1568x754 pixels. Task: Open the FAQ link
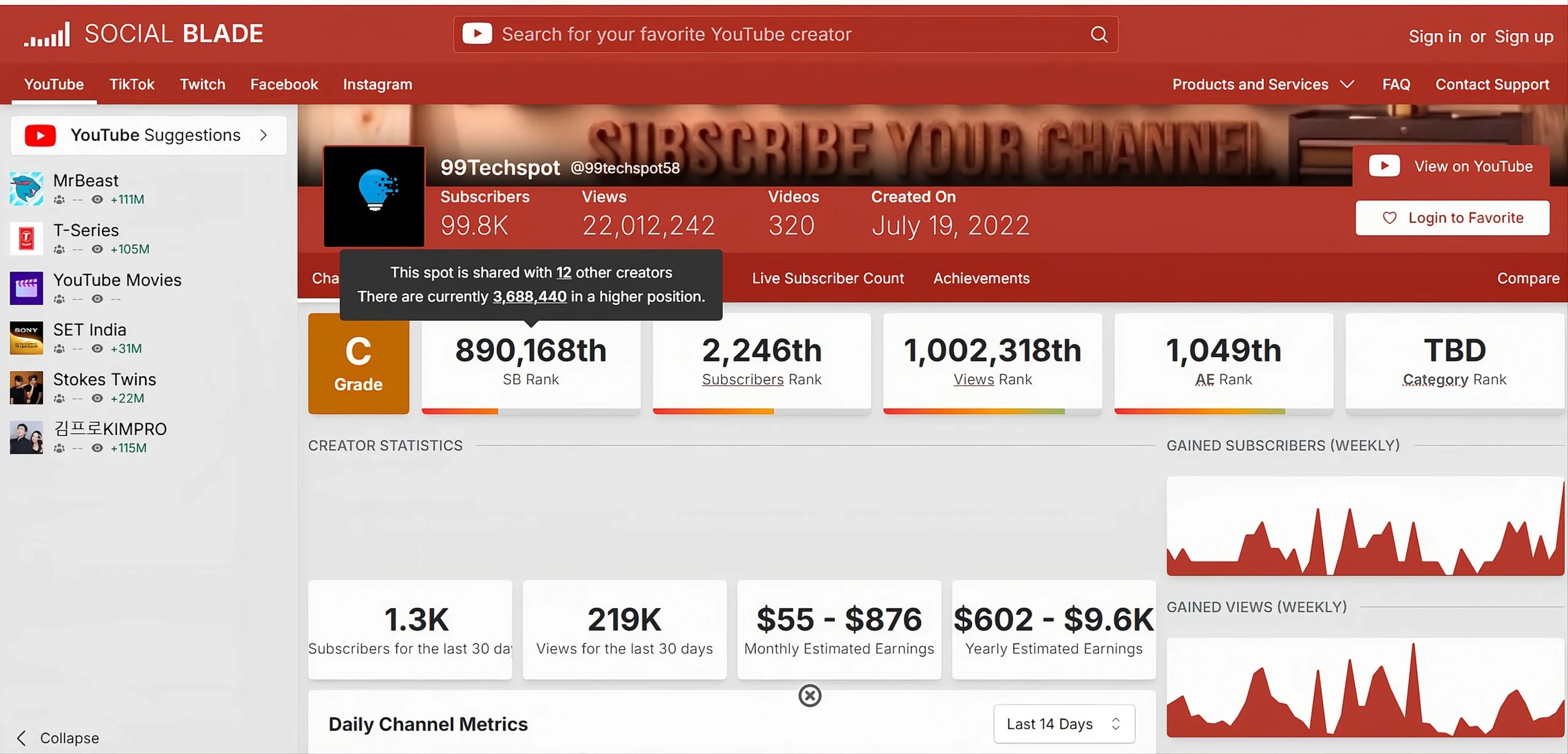tap(1396, 85)
